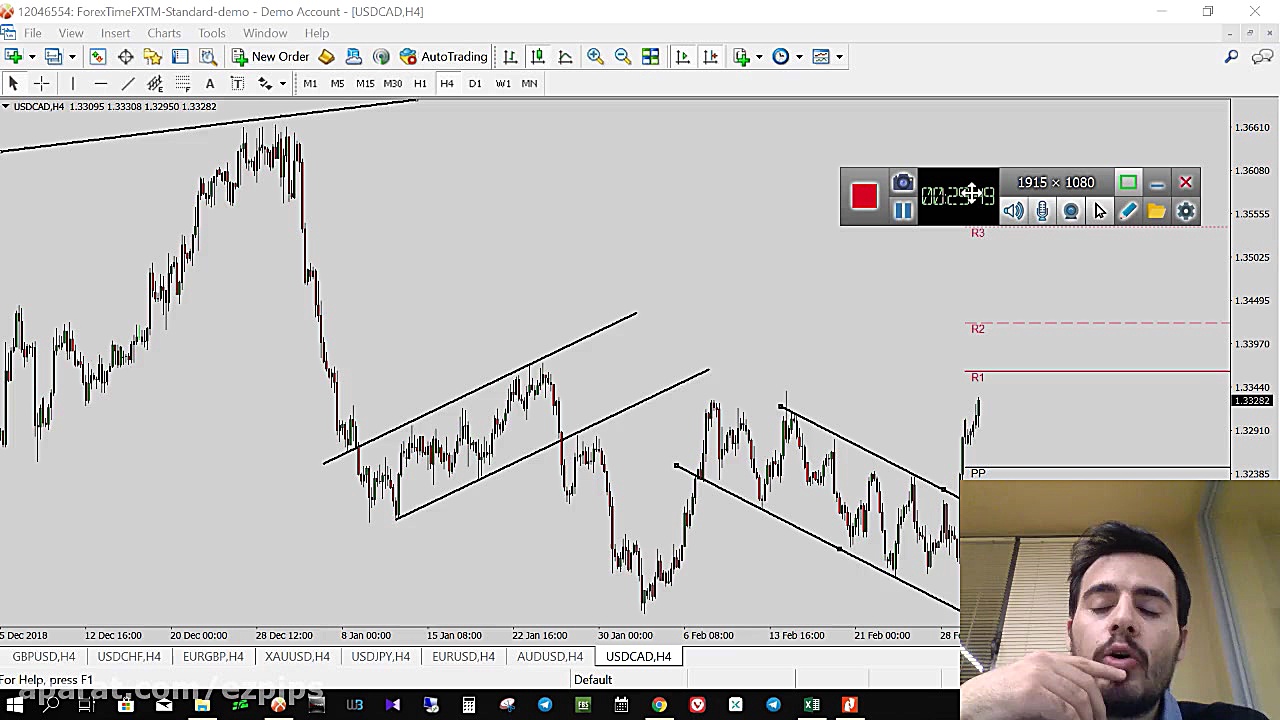Select the Line Chart type icon

pyautogui.click(x=565, y=57)
